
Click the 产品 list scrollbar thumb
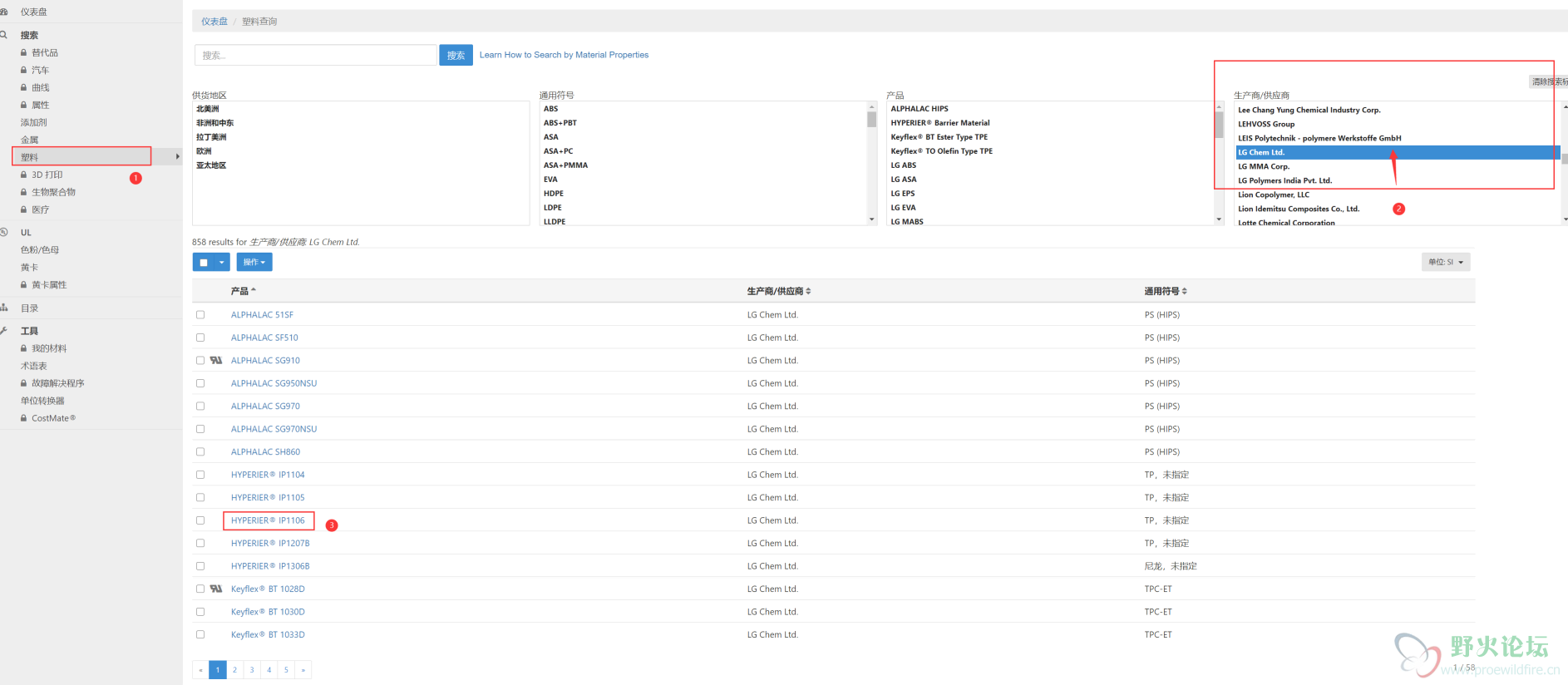click(1219, 125)
